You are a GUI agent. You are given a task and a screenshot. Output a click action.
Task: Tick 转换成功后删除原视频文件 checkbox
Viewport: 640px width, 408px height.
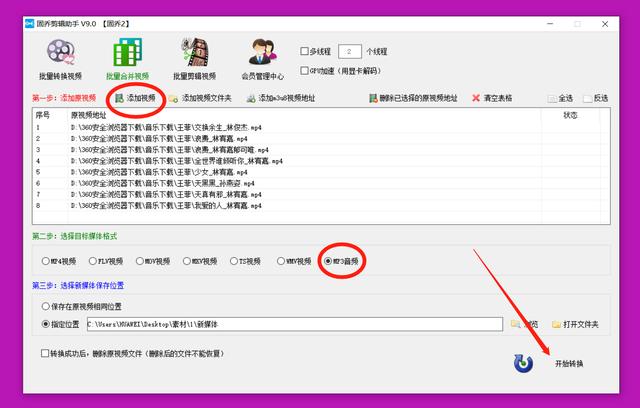click(45, 353)
